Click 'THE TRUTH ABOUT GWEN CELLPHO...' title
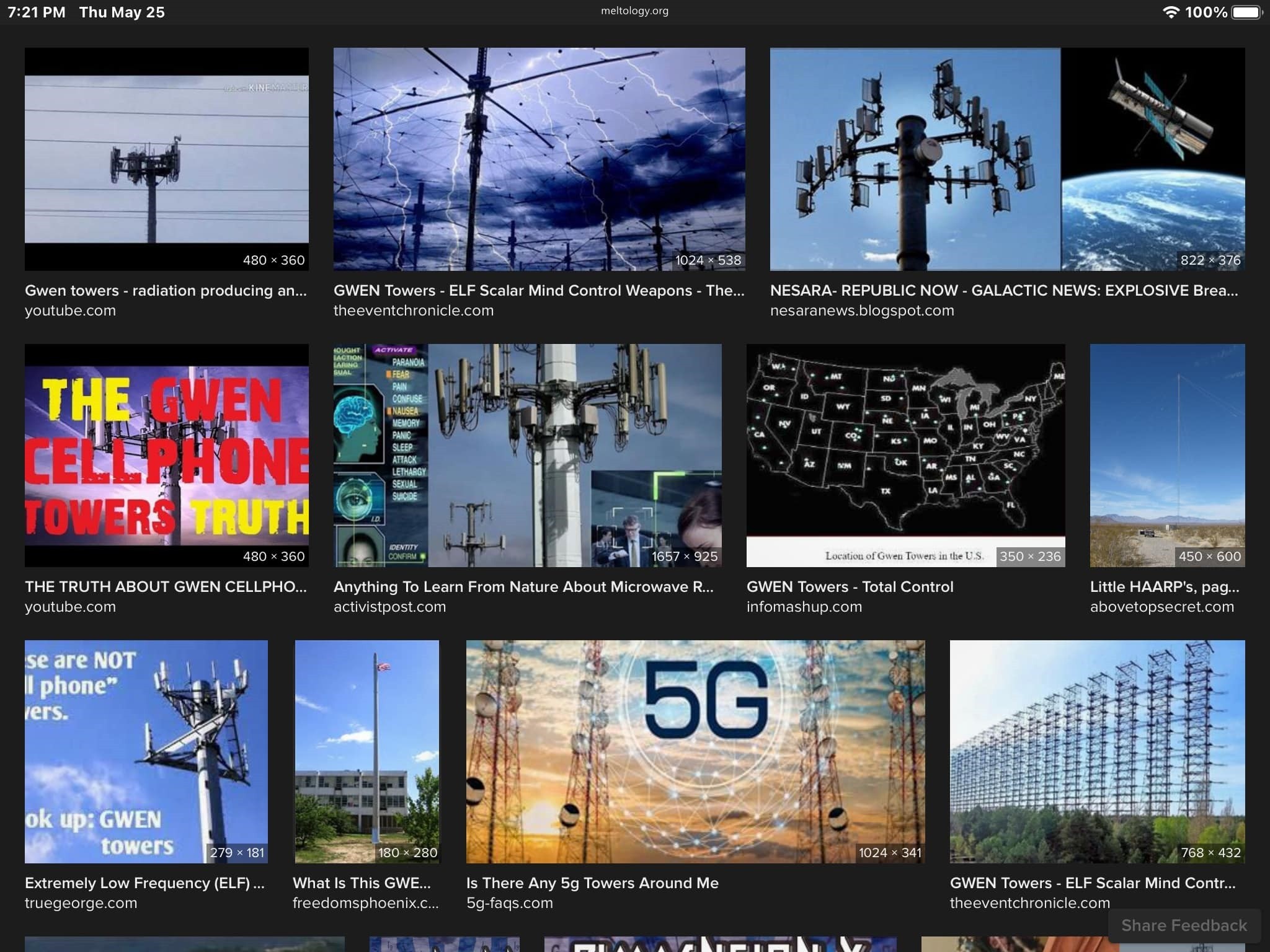Viewport: 1270px width, 952px height. 166,587
